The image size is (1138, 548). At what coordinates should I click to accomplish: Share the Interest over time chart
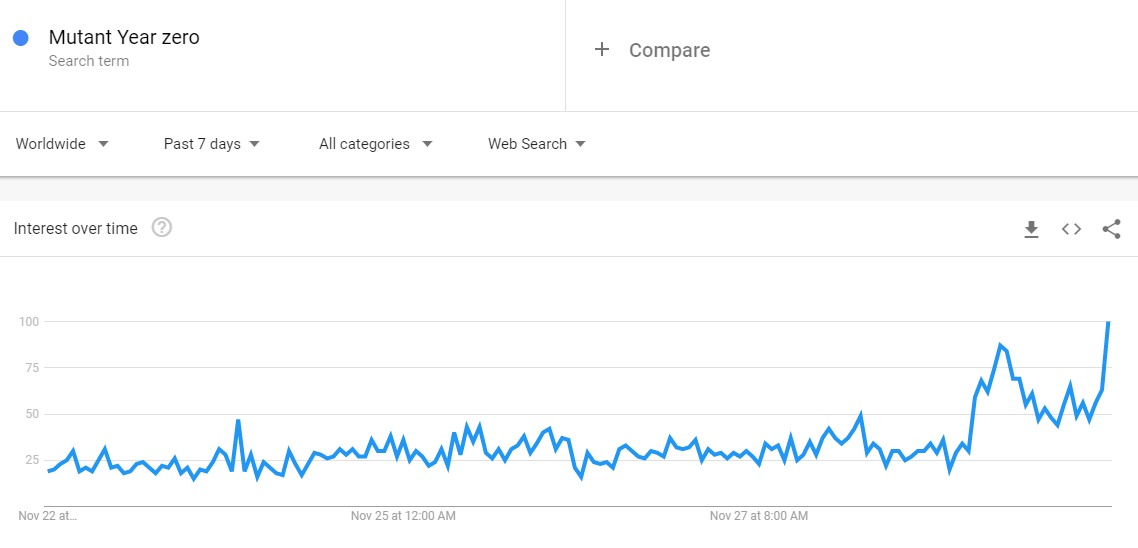(x=1111, y=229)
